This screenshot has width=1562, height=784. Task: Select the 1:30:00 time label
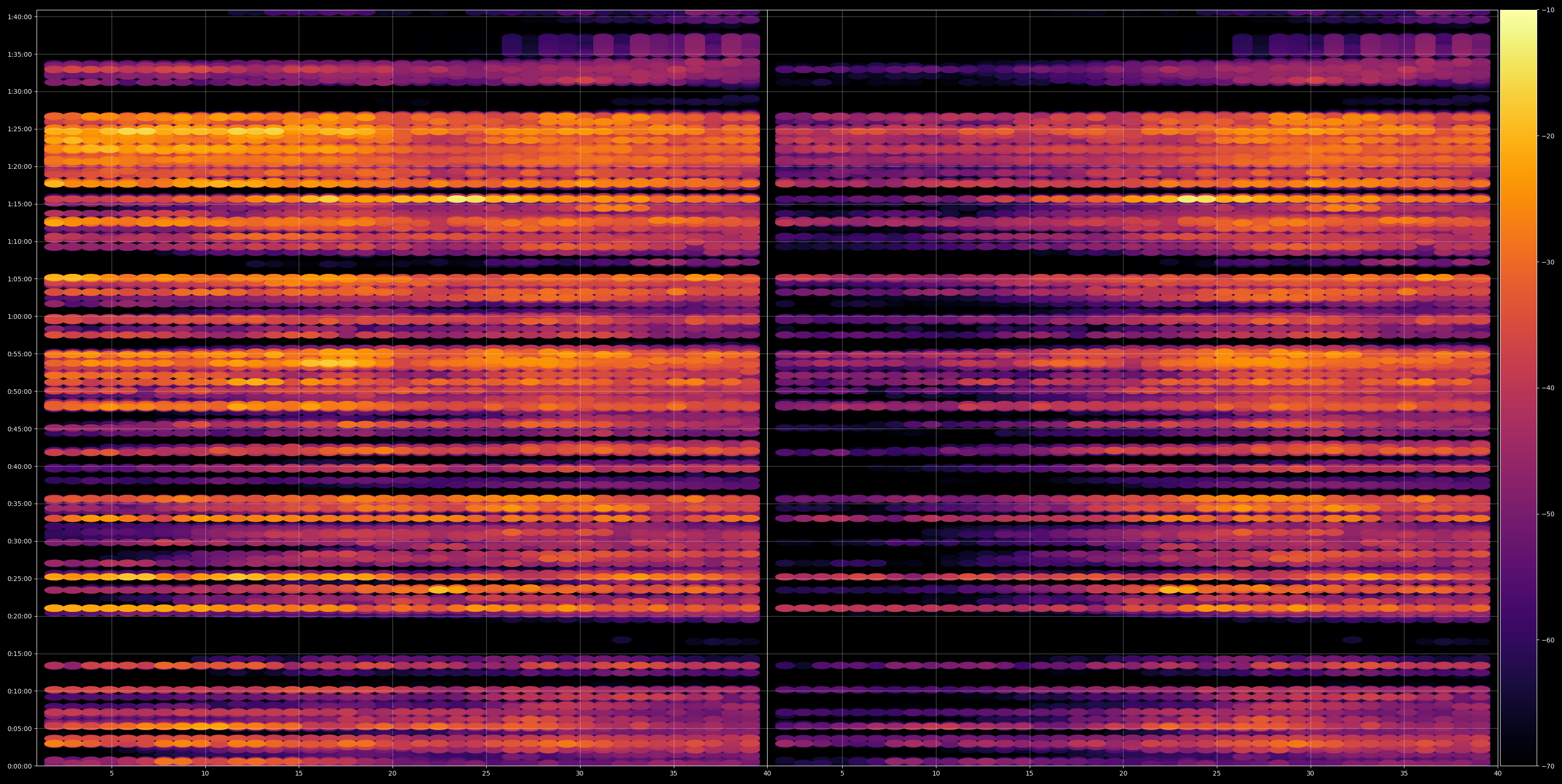pyautogui.click(x=19, y=91)
